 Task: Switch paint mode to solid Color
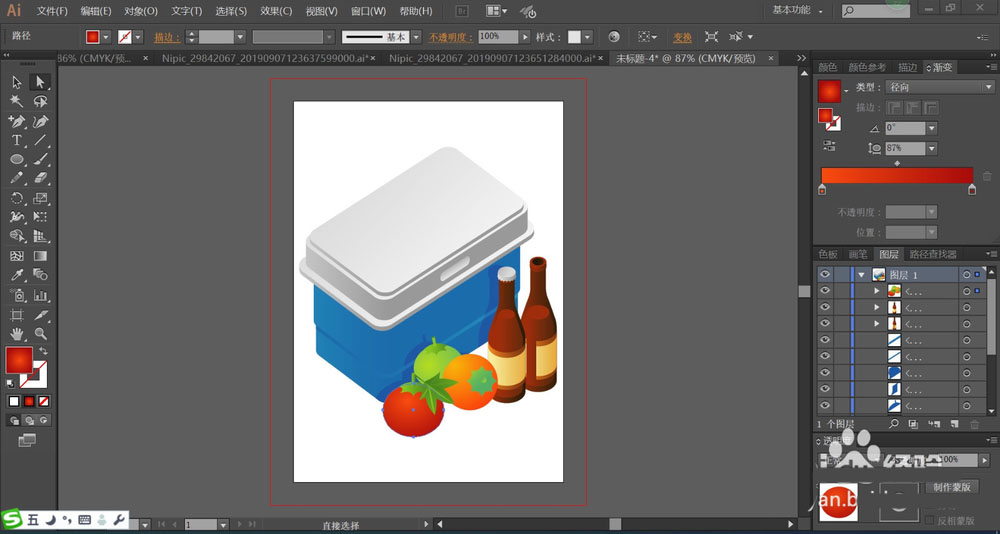(x=14, y=401)
